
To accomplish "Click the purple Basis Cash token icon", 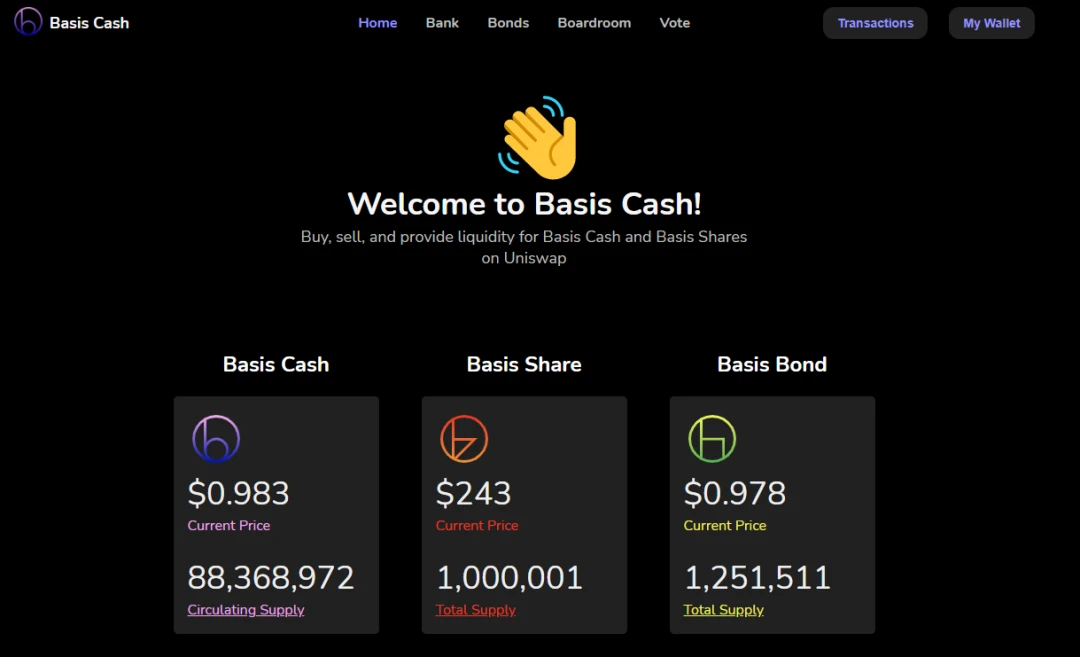I will 216,439.
